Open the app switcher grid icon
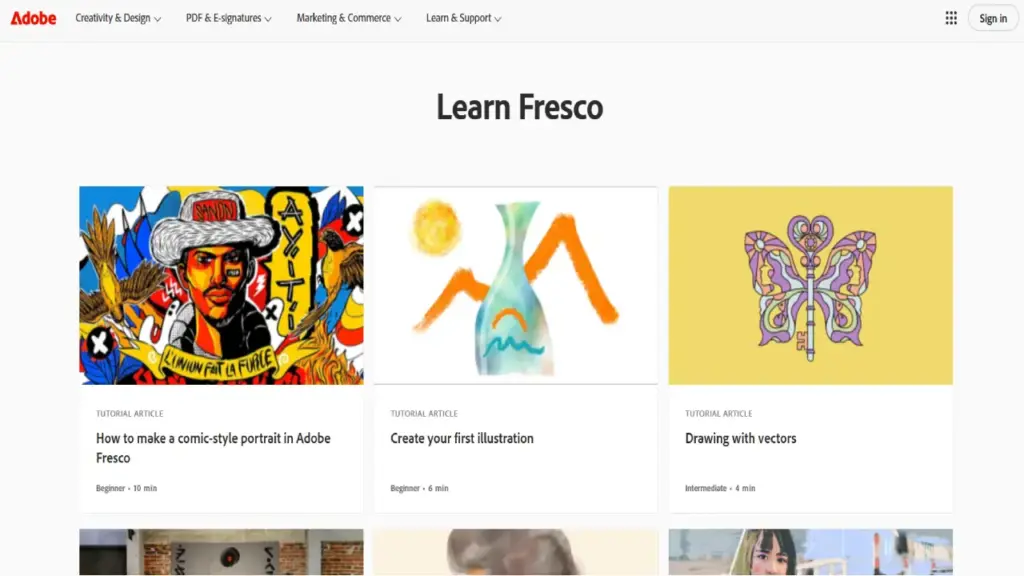Viewport: 1024px width, 576px height. (950, 17)
